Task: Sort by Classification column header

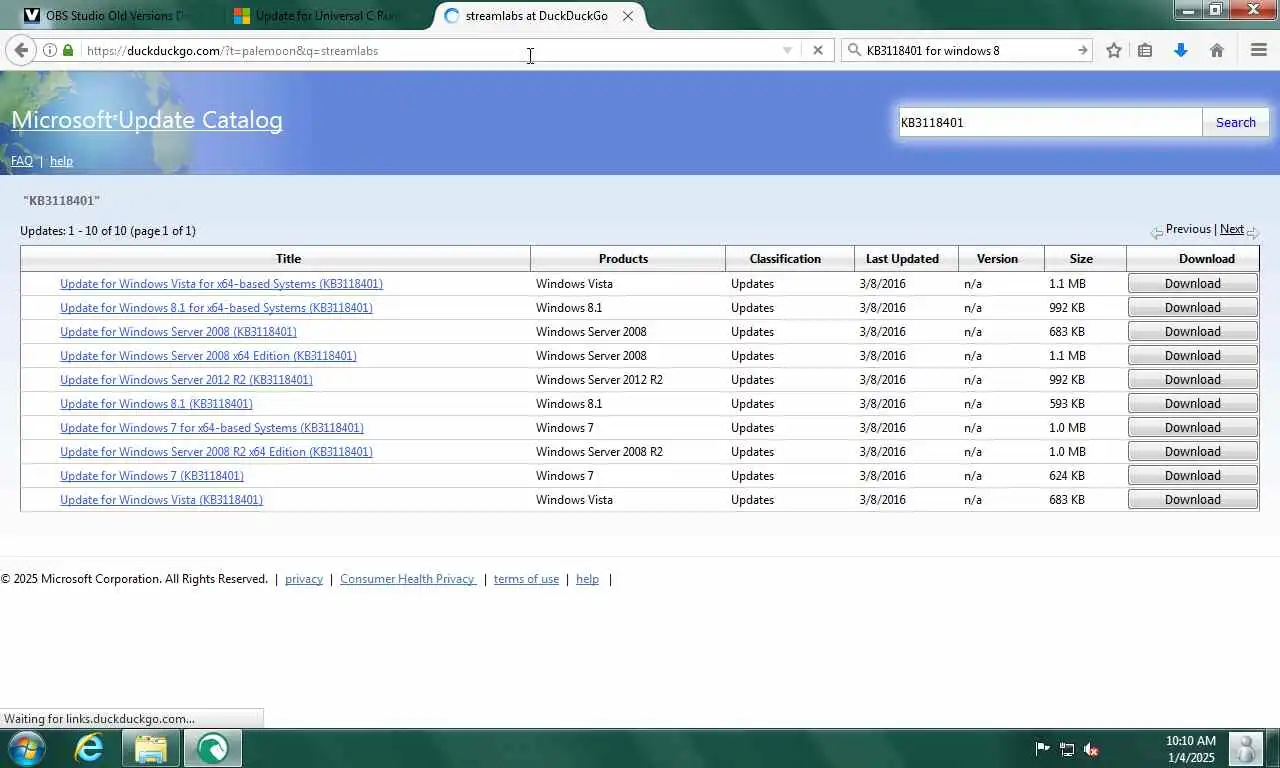Action: click(790, 259)
